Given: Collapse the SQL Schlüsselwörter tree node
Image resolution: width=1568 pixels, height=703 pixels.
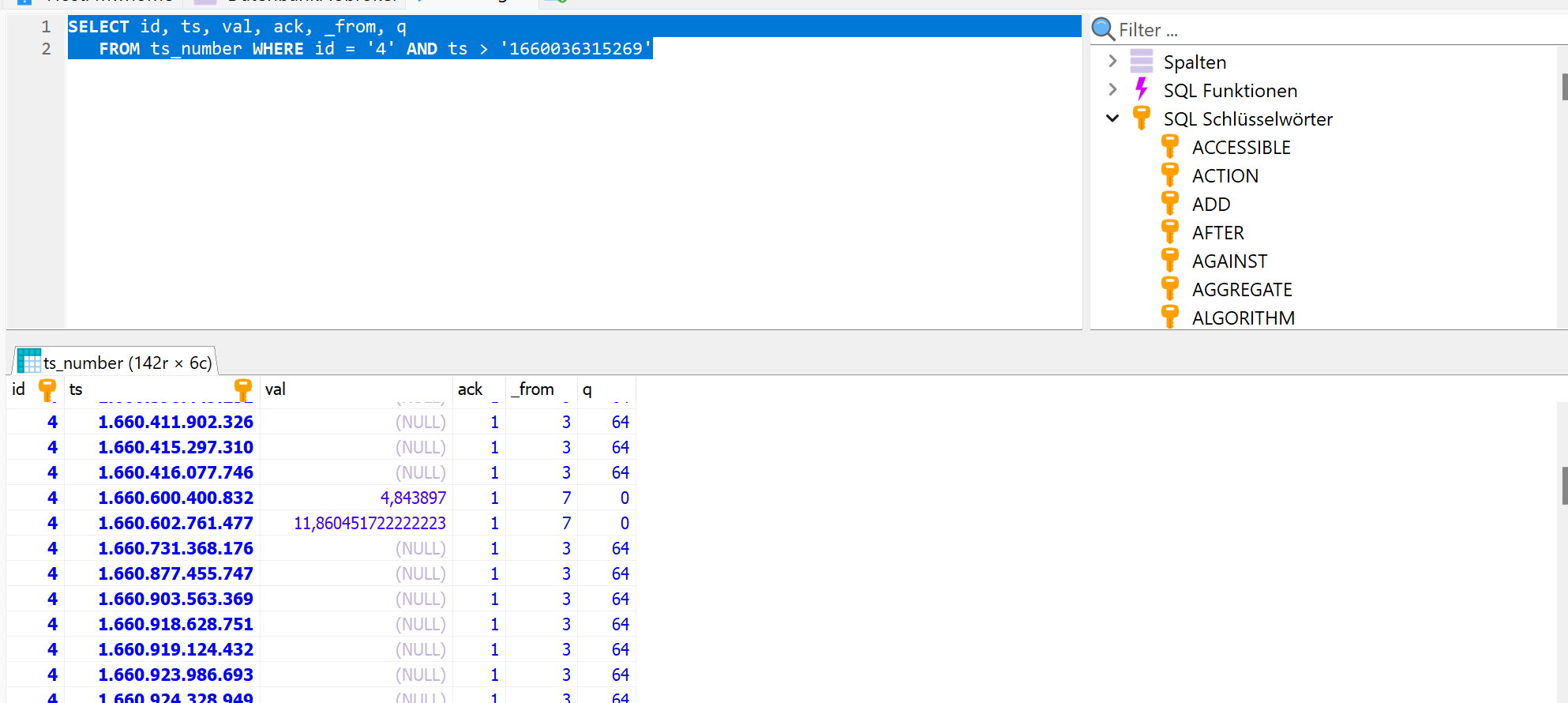Looking at the screenshot, I should coord(1112,118).
